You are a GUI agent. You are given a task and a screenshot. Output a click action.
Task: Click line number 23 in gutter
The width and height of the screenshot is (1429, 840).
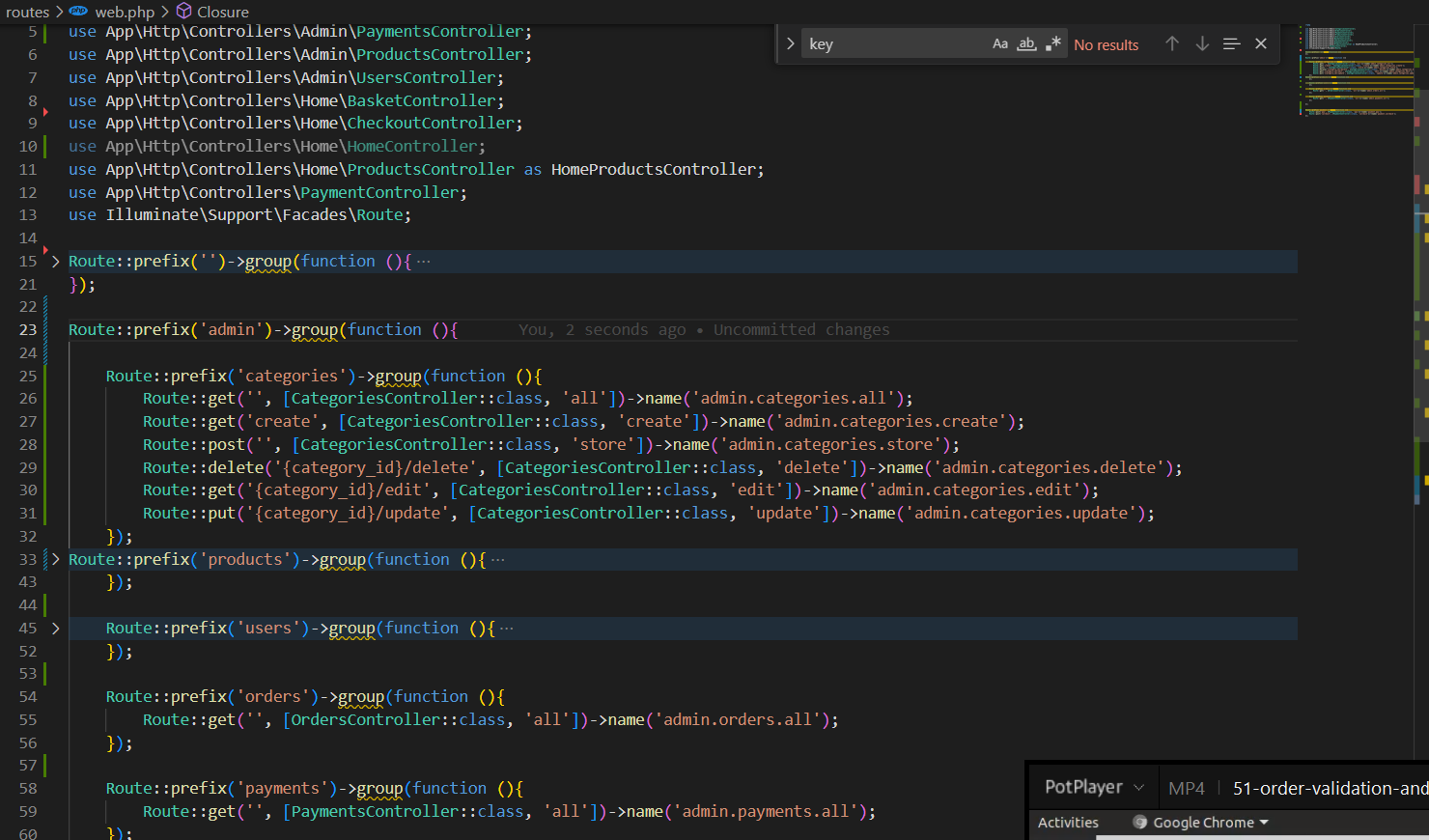click(x=28, y=330)
